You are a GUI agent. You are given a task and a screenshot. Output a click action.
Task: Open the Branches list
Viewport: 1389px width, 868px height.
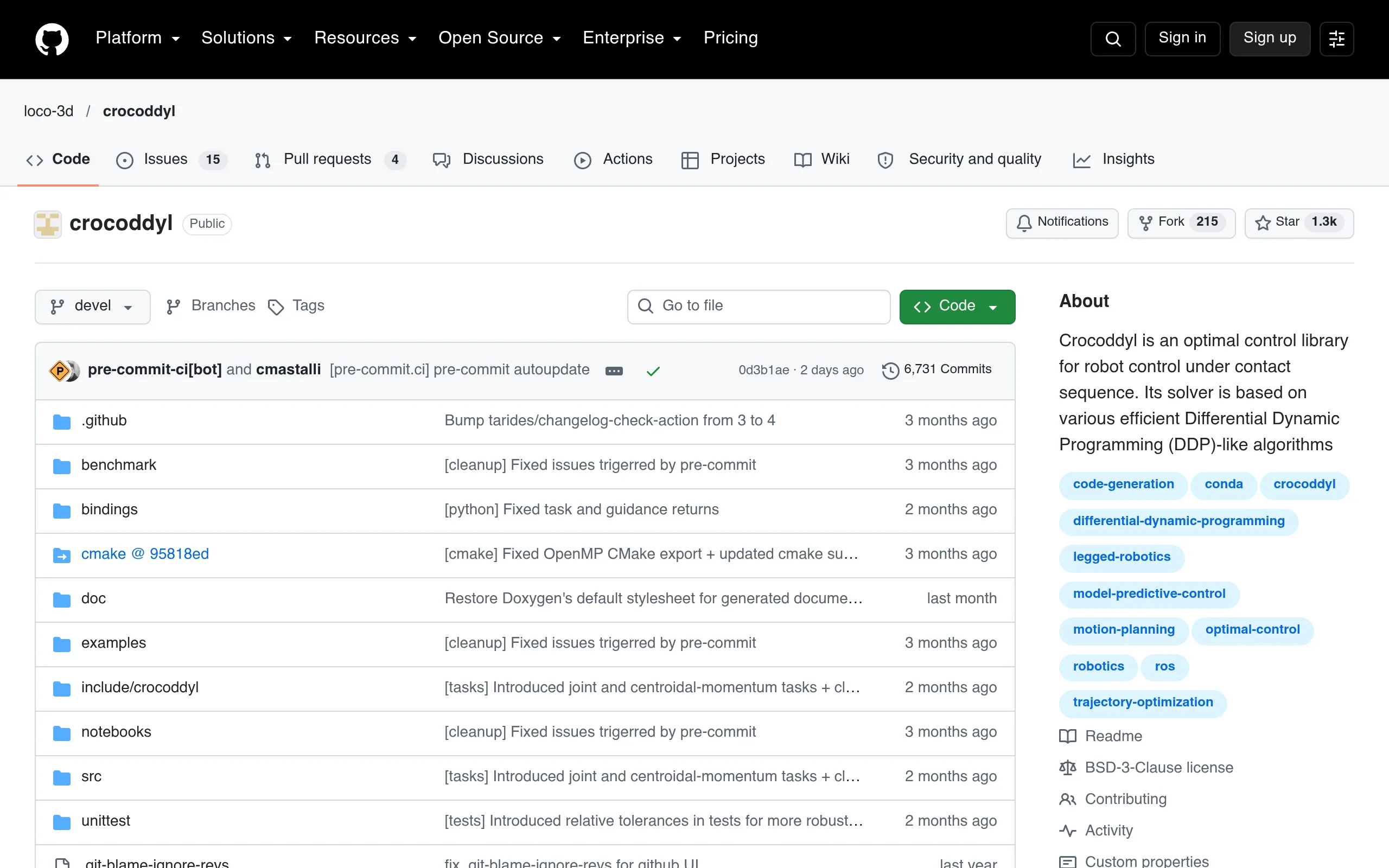click(x=211, y=306)
